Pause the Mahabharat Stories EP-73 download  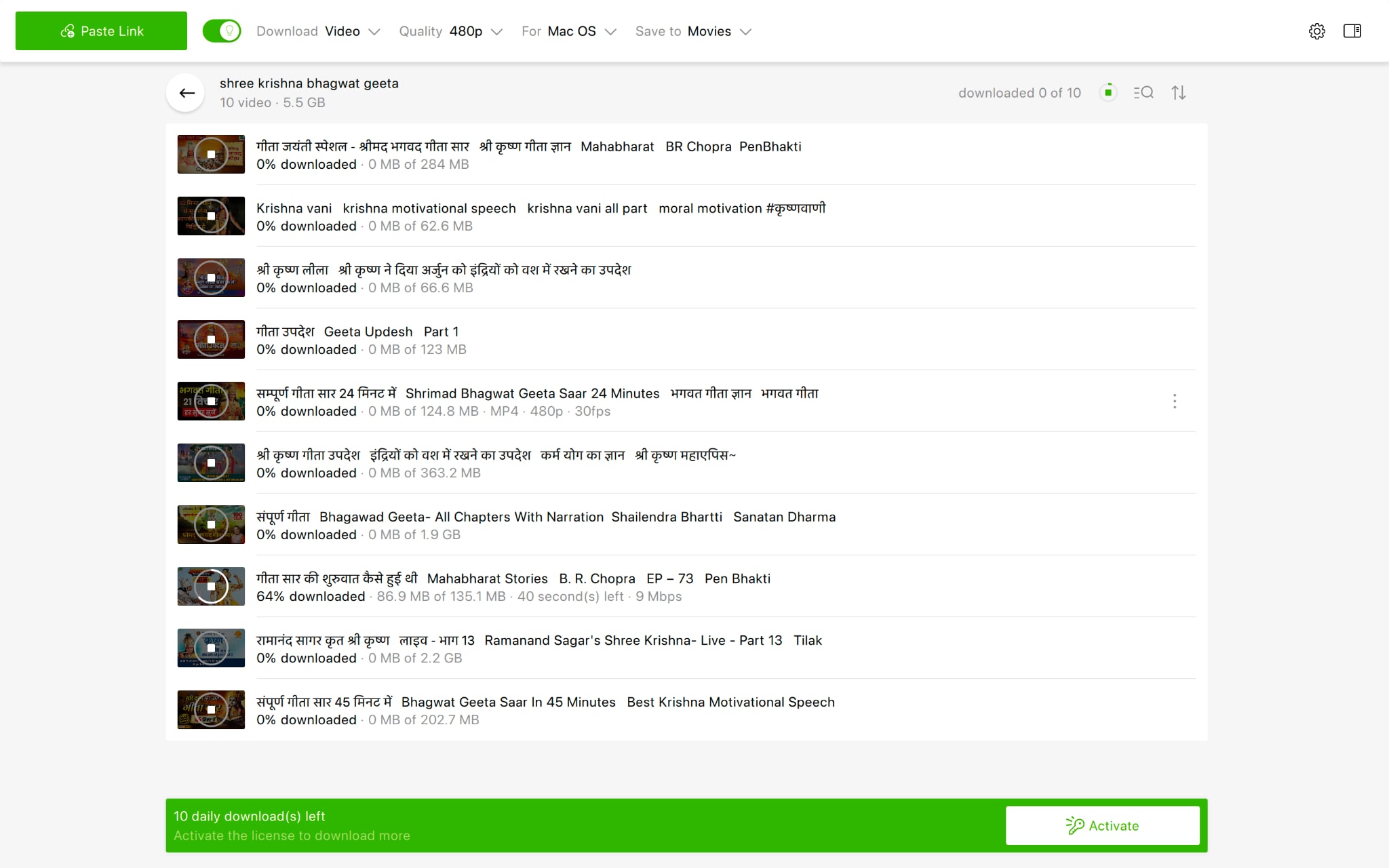point(211,587)
